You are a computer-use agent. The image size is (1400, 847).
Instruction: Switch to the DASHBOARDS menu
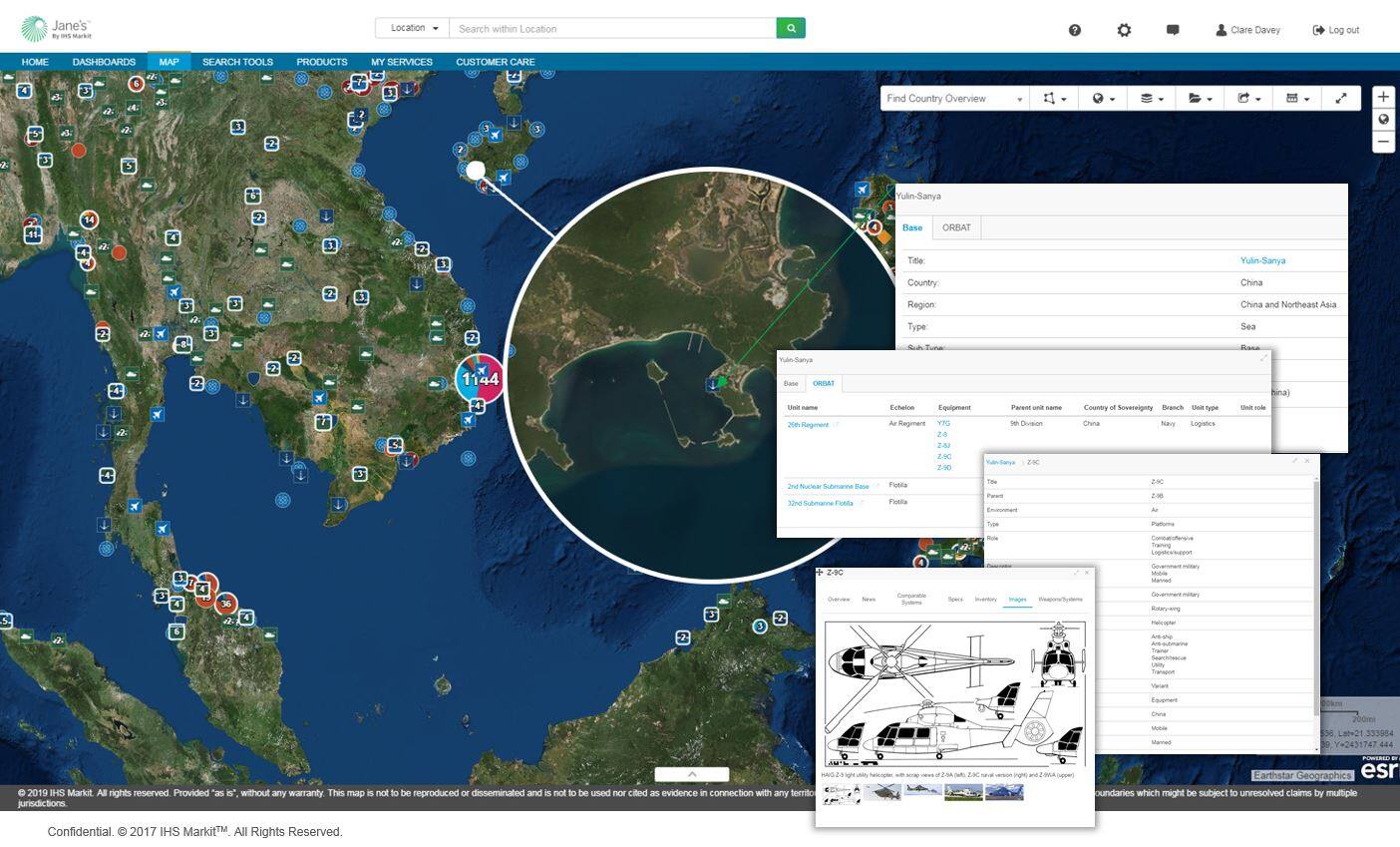104,62
